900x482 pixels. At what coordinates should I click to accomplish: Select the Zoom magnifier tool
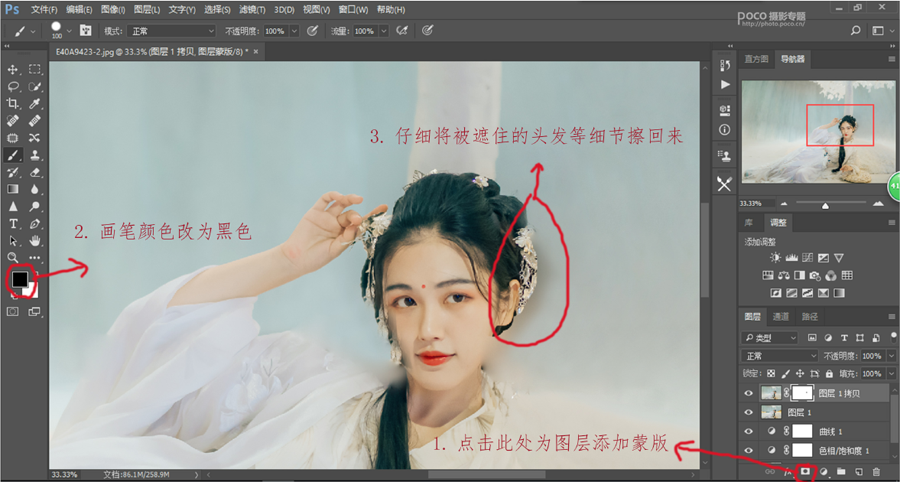click(13, 257)
